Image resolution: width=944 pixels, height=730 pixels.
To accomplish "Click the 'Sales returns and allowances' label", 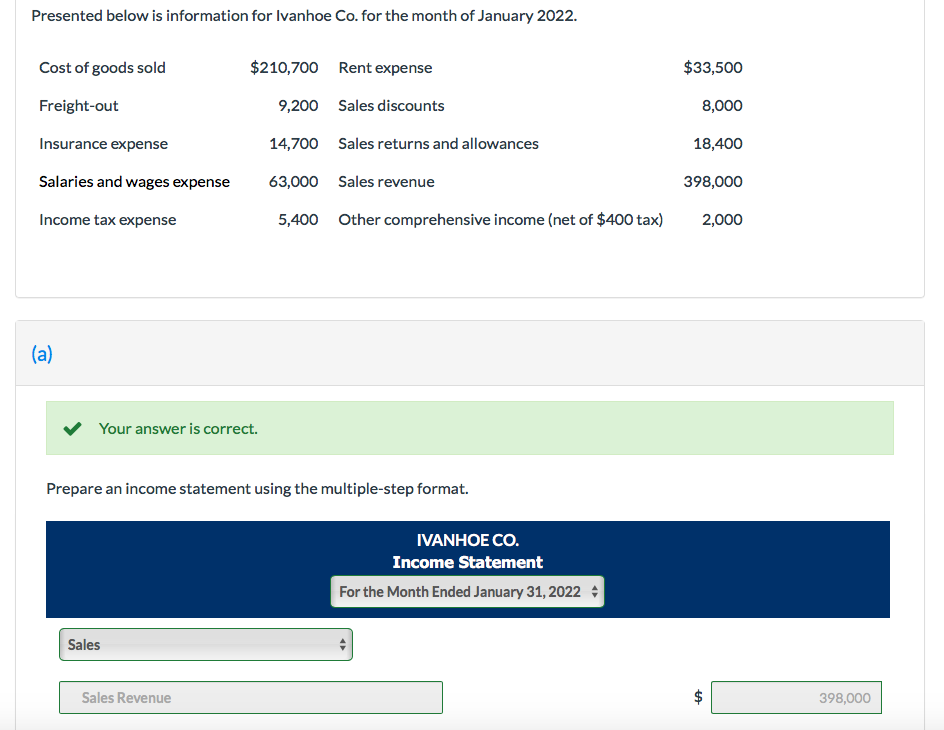I will (x=438, y=144).
